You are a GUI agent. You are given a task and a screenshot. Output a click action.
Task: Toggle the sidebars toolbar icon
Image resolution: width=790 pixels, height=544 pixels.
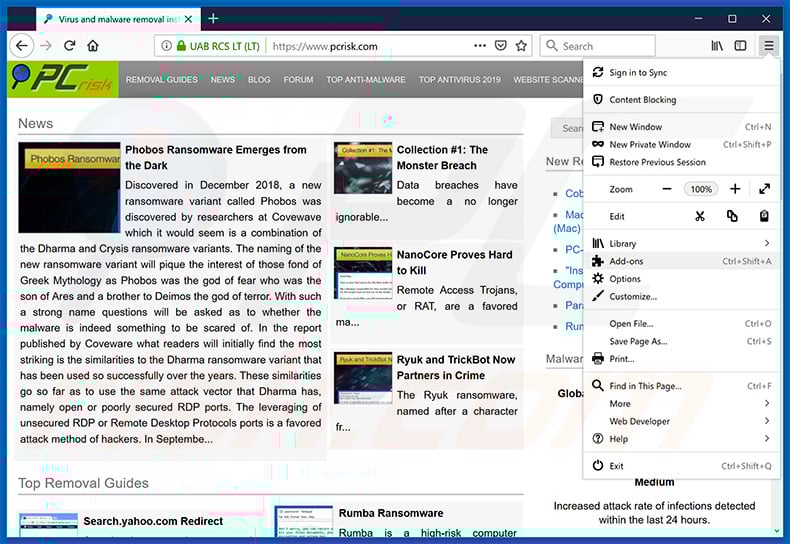(x=740, y=46)
